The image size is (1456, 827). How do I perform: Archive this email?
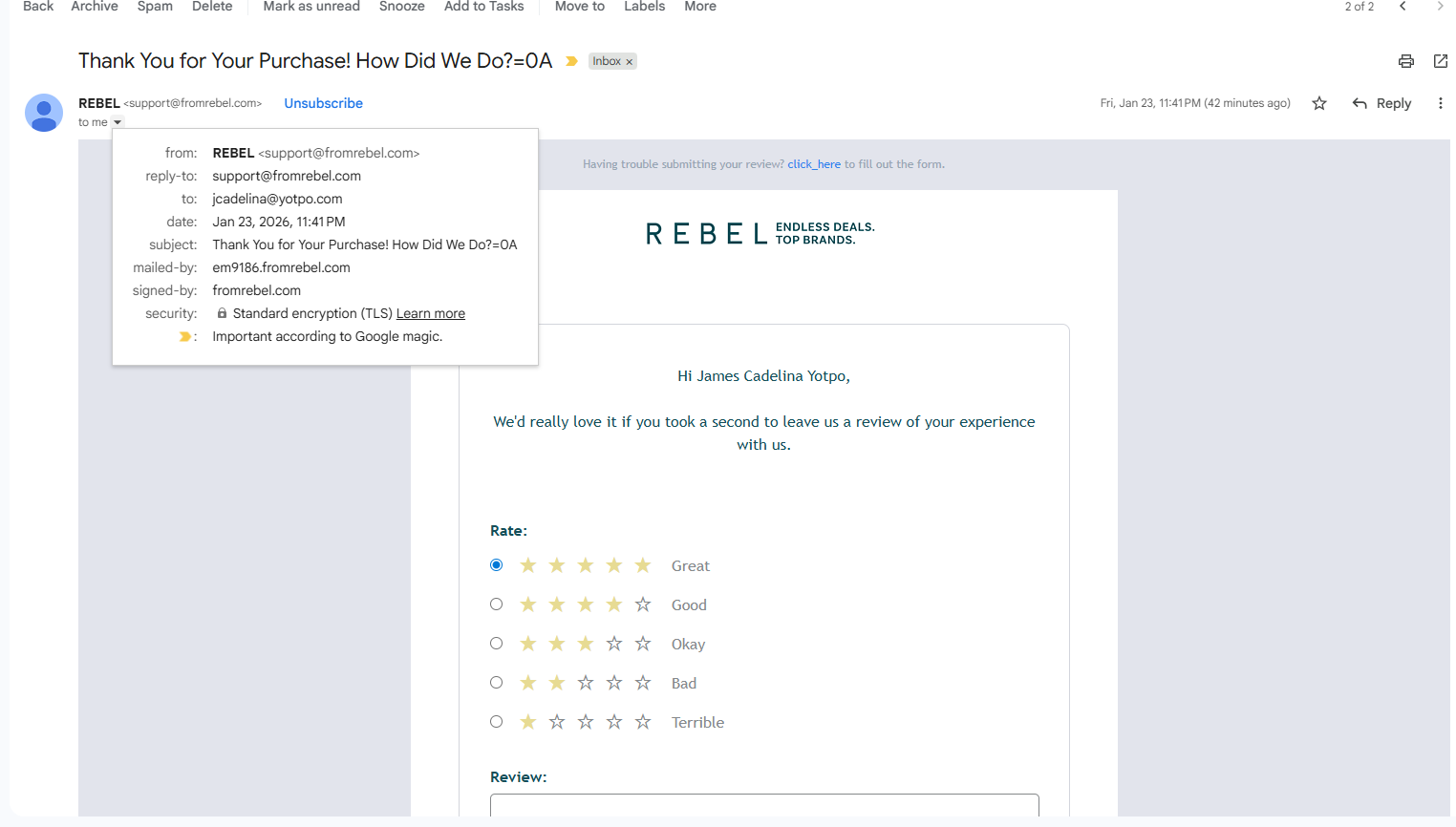click(95, 7)
